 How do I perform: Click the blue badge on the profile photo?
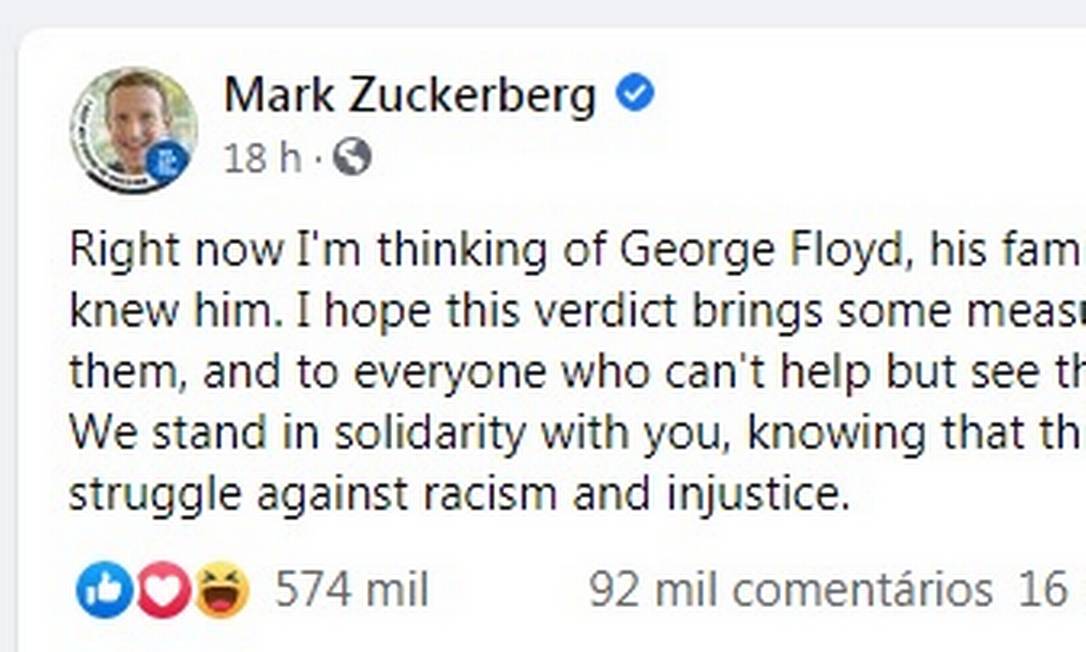(166, 161)
